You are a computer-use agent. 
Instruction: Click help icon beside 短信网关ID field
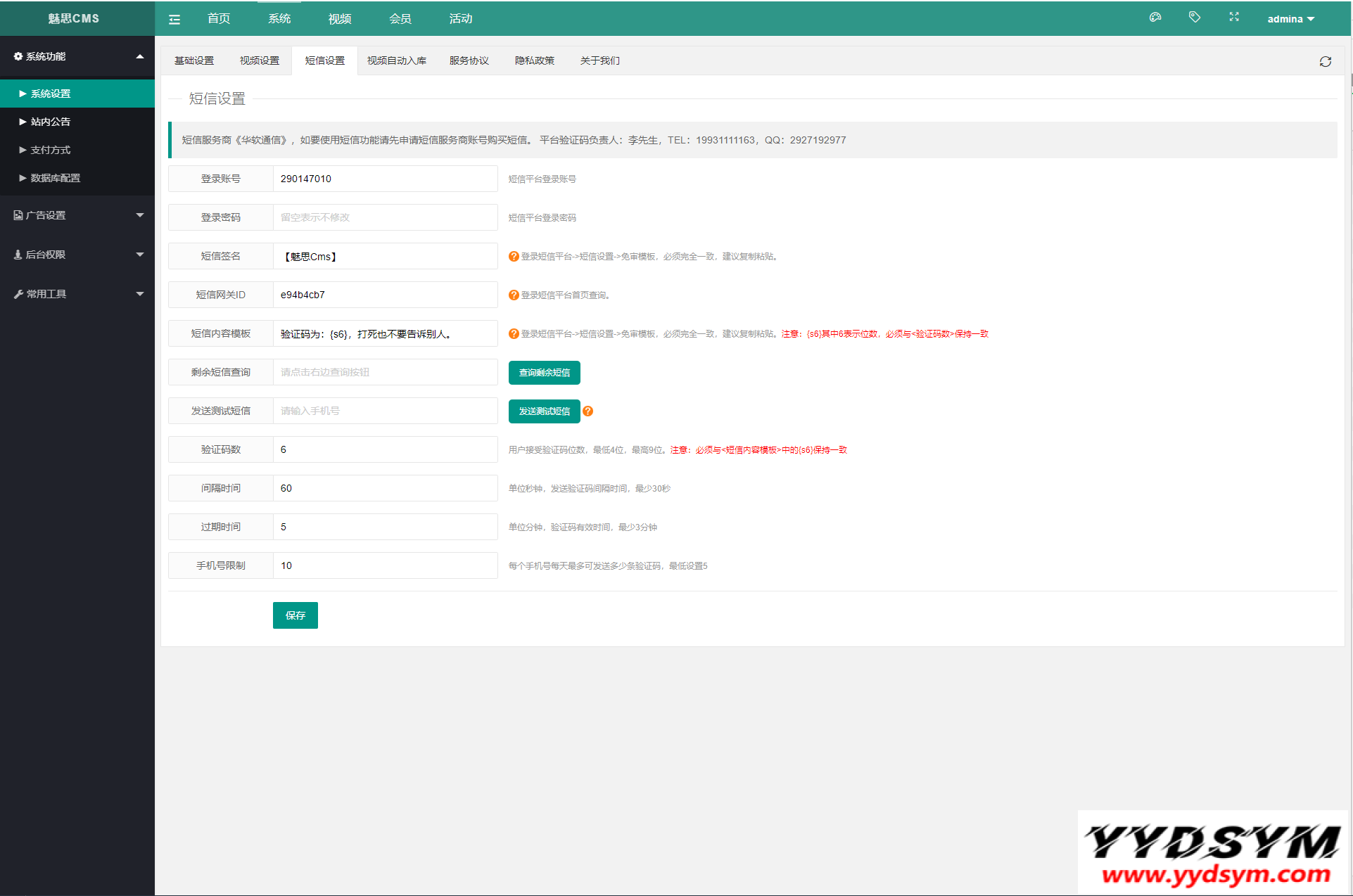[x=514, y=295]
